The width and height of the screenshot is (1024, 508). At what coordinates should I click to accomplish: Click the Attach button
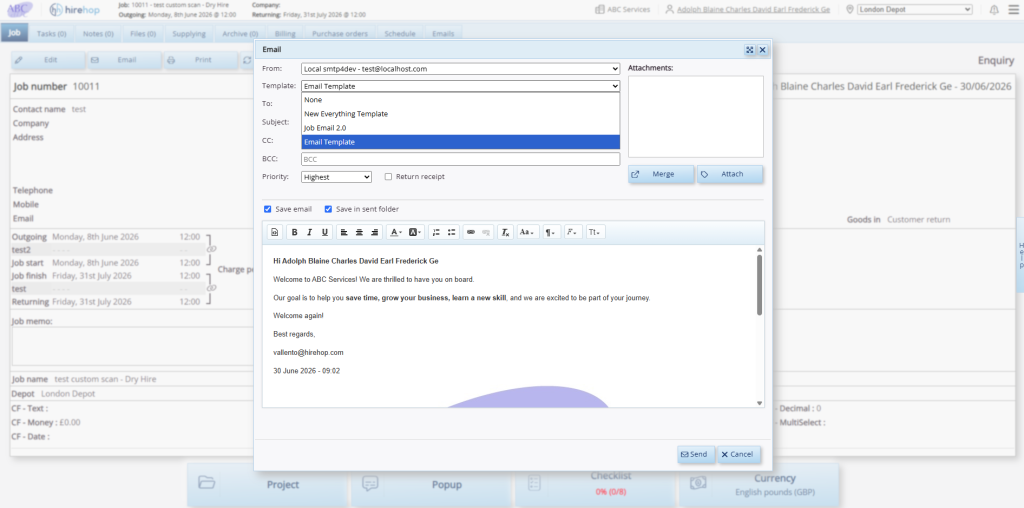(729, 174)
